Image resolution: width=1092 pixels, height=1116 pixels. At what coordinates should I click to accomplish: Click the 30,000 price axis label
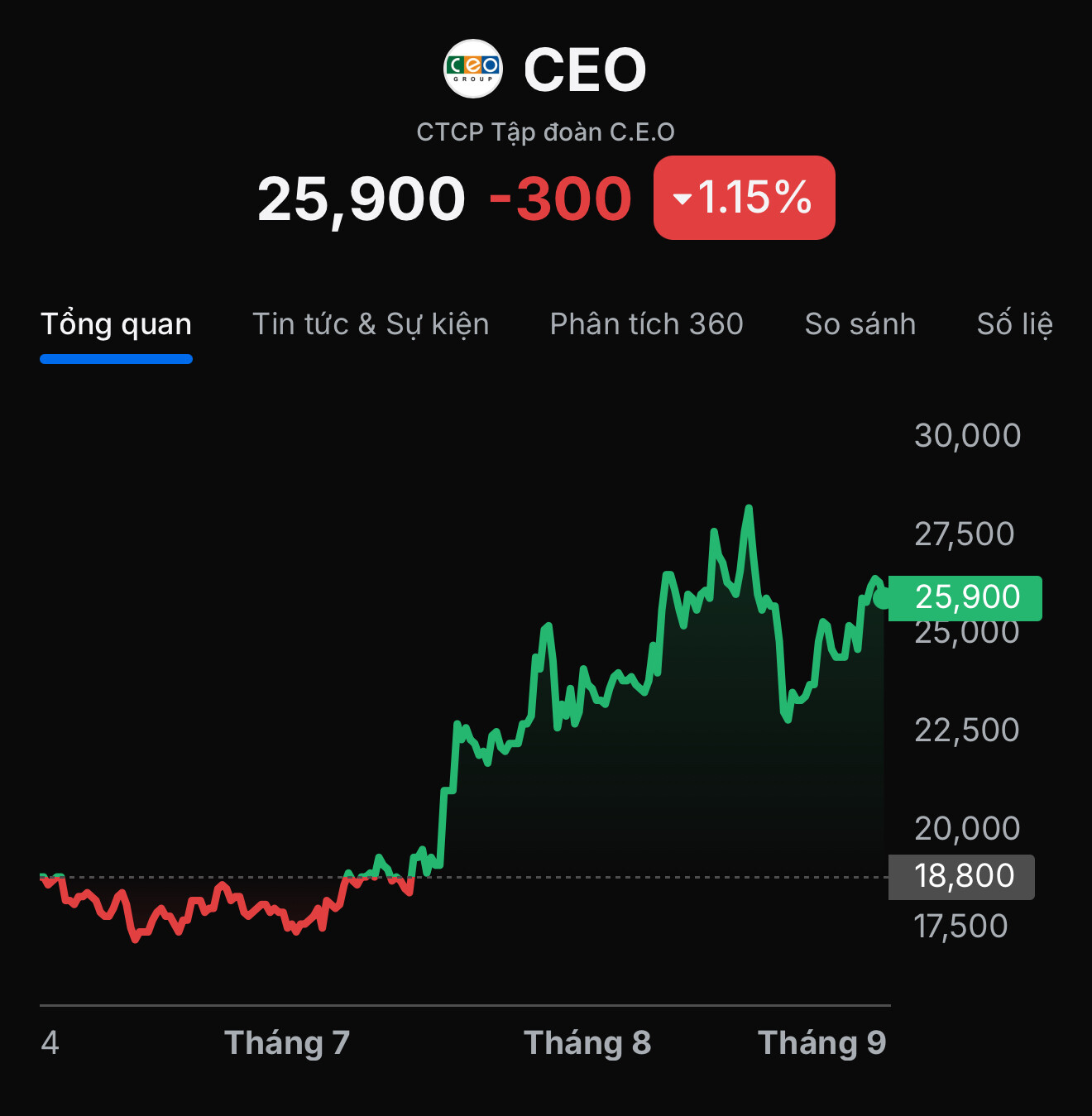coord(967,435)
